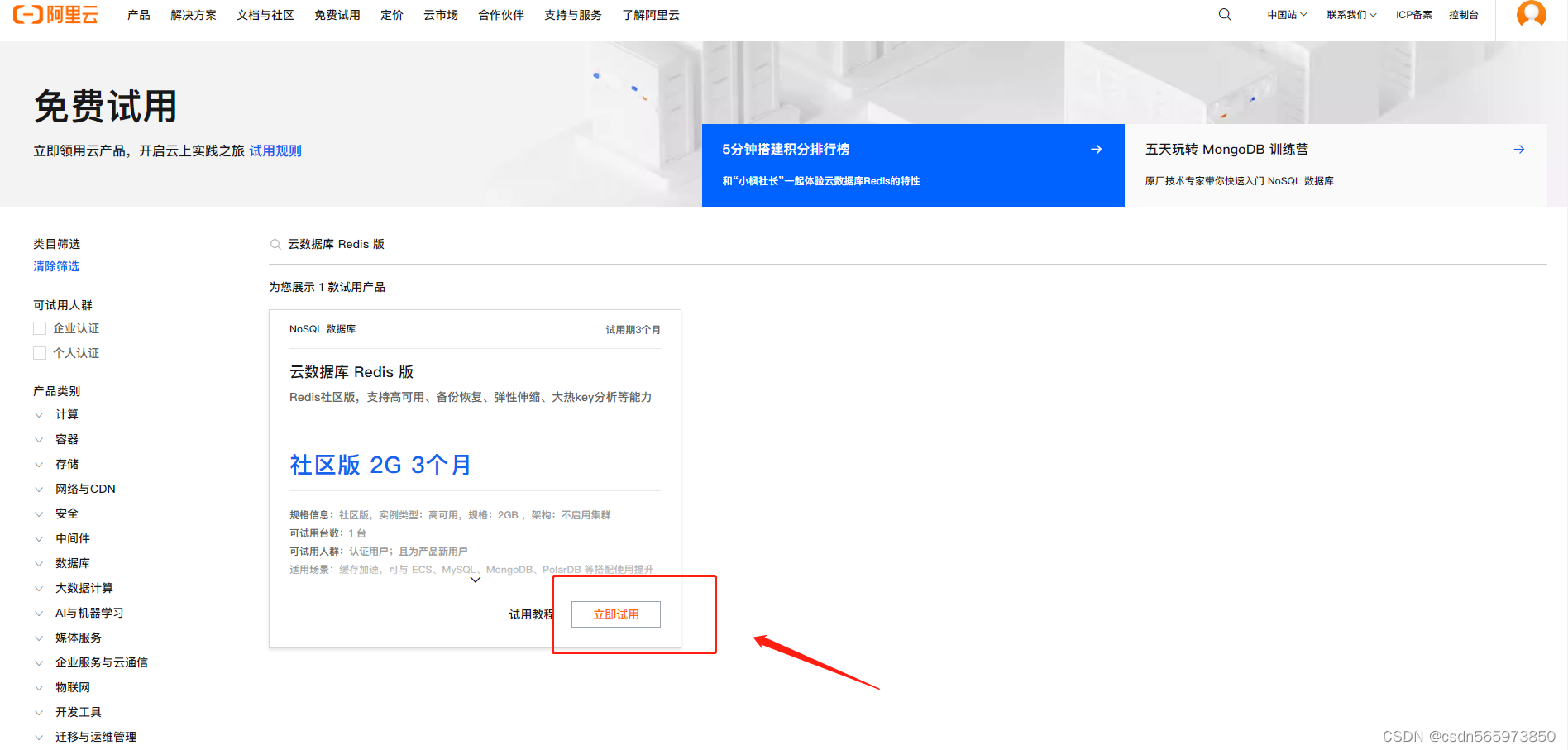Viewport: 1568px width, 750px height.
Task: Open the user avatar icon
Action: 1531,14
